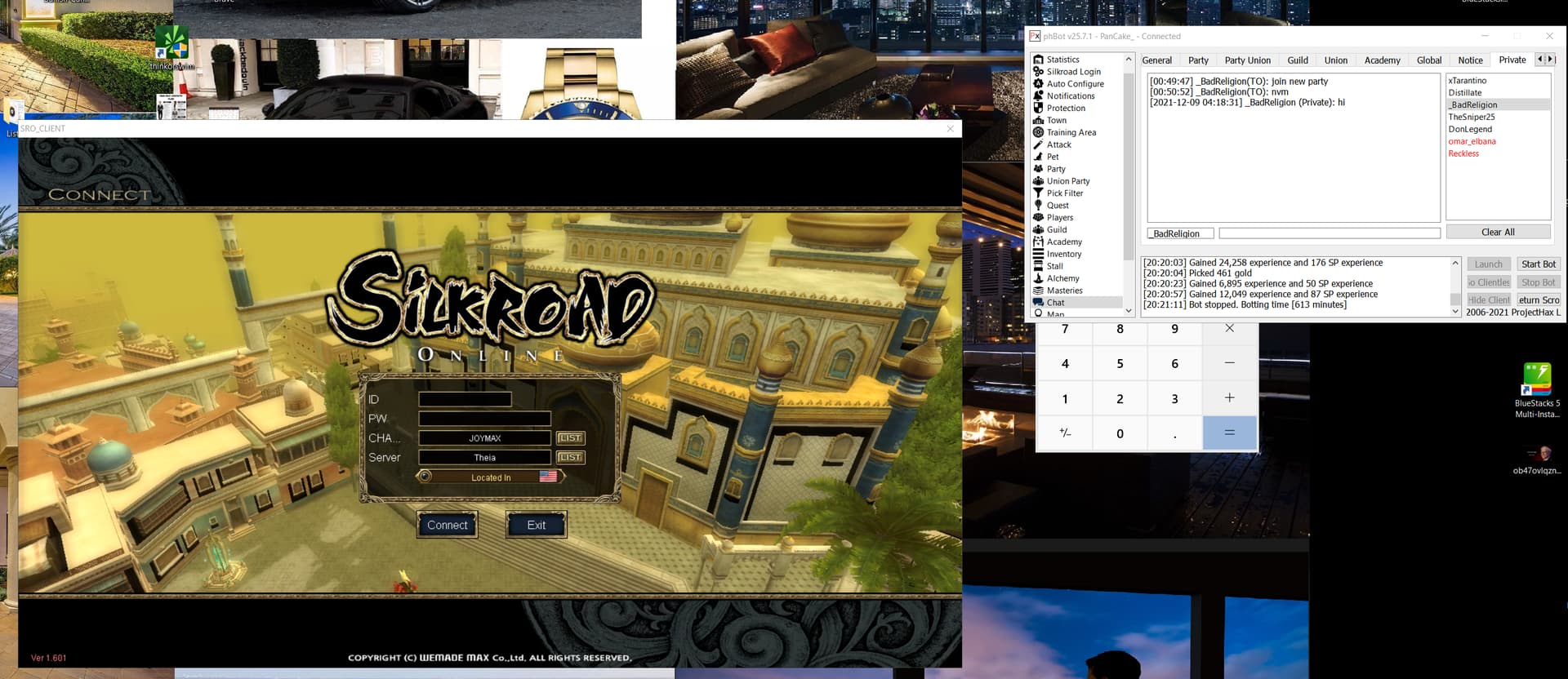Open the Statistics section icon
The width and height of the screenshot is (1568, 679).
[1039, 60]
